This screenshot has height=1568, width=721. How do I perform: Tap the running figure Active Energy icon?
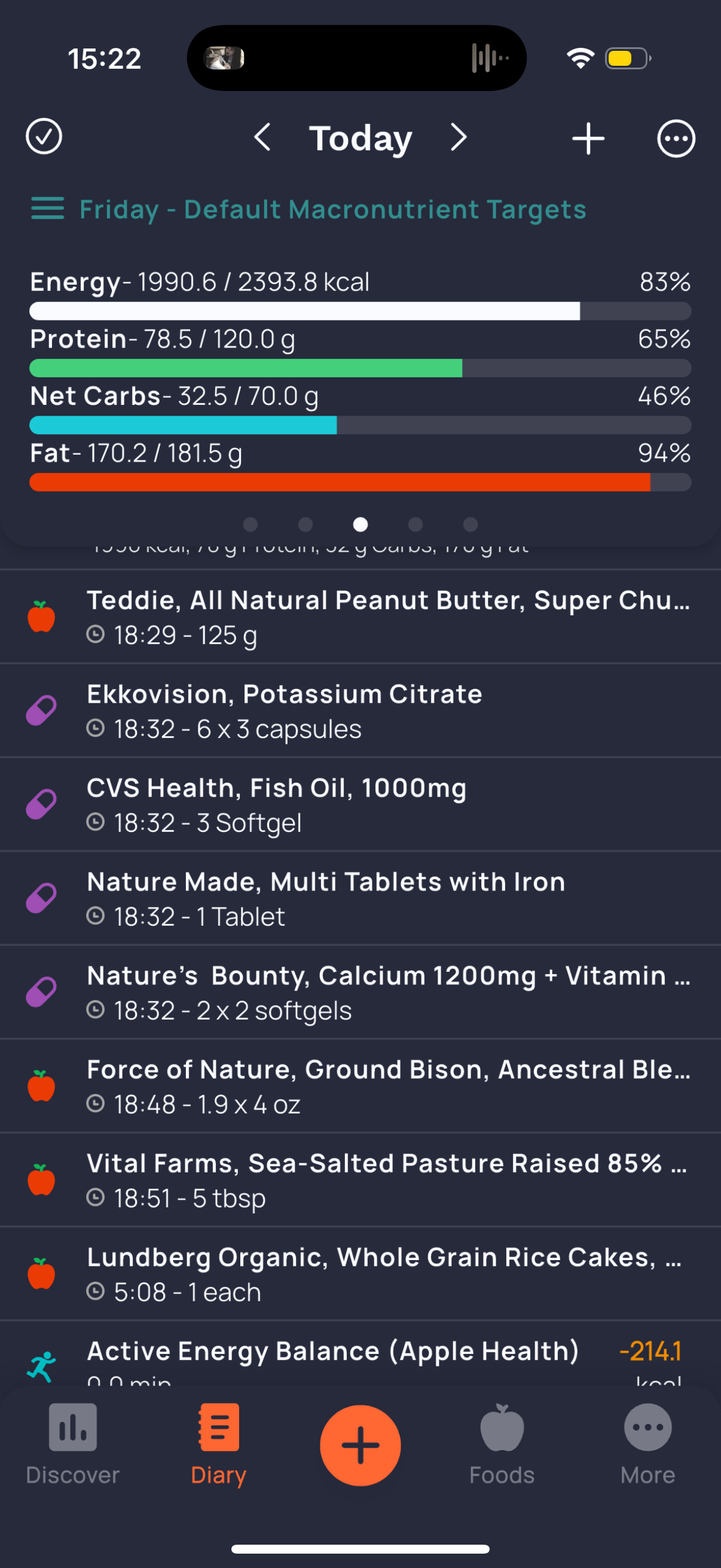pyautogui.click(x=41, y=1366)
